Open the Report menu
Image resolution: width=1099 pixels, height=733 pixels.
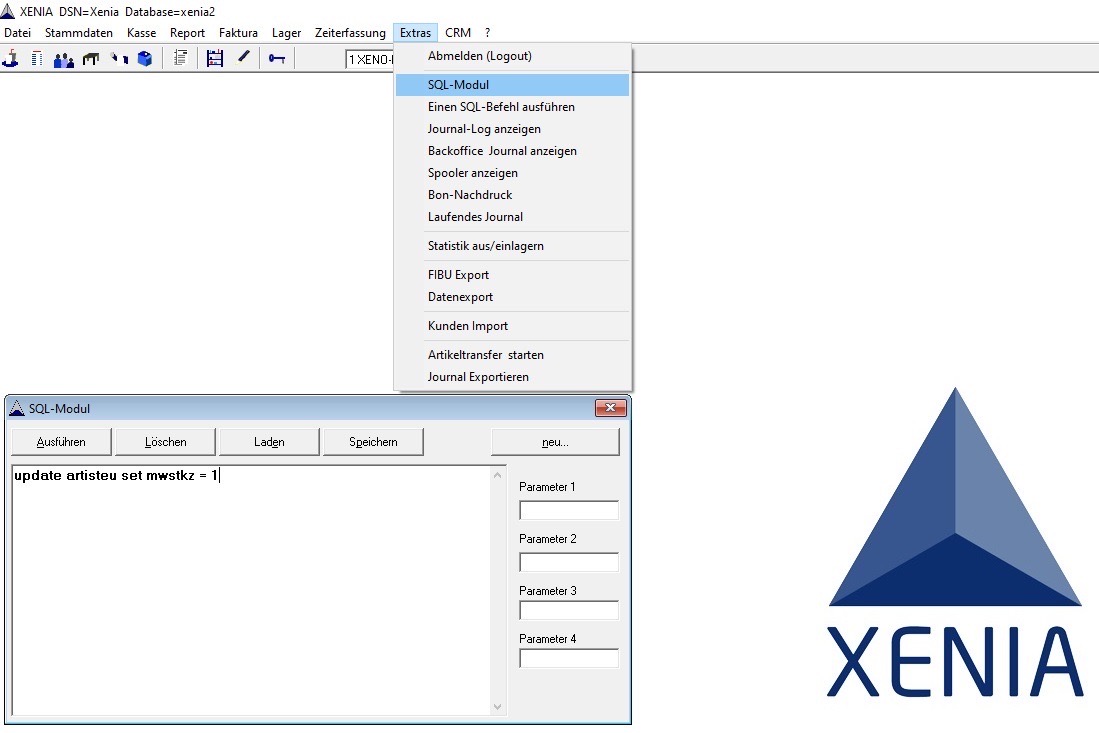tap(187, 32)
